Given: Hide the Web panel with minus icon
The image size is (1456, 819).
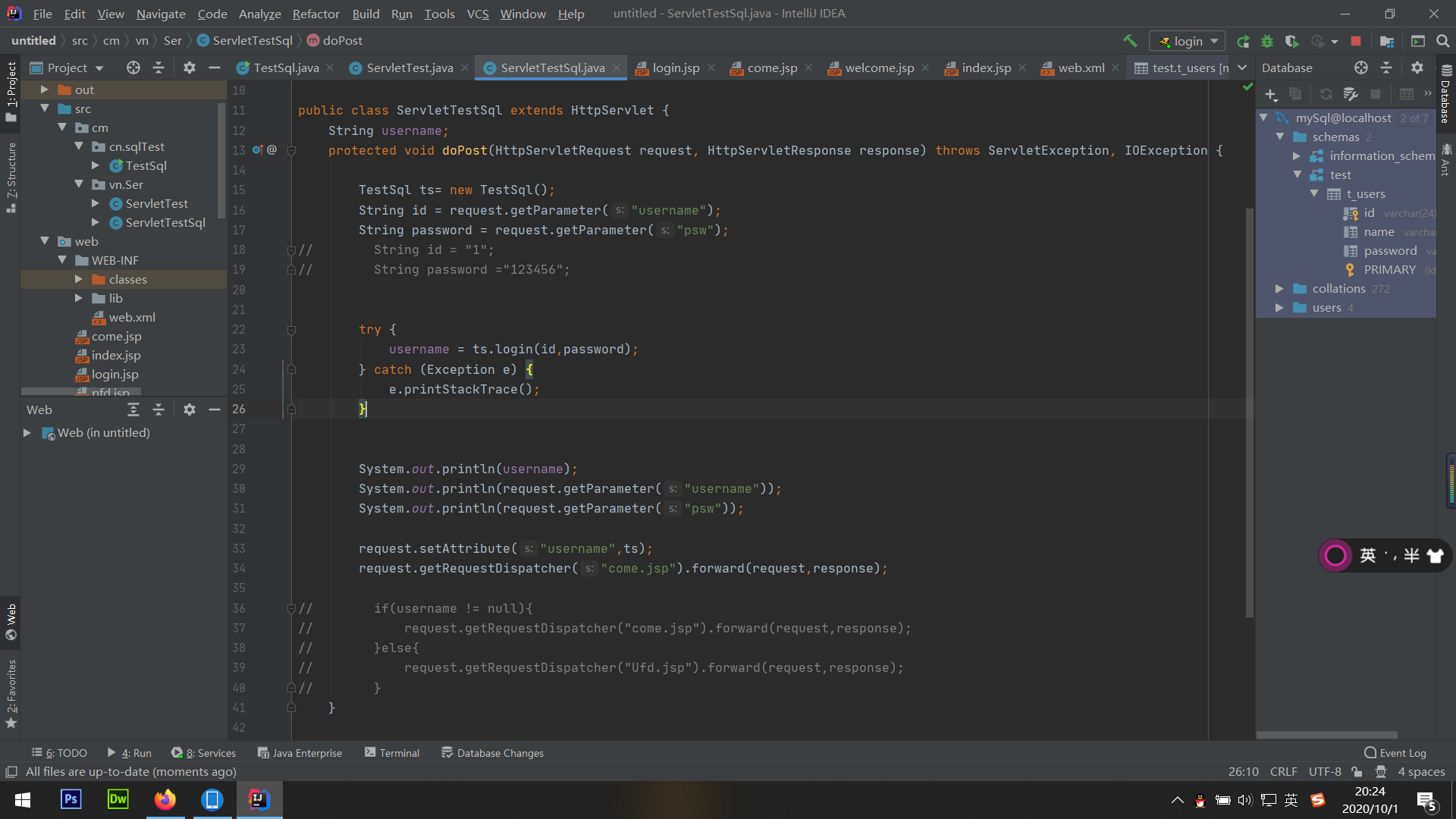Looking at the screenshot, I should (x=215, y=409).
